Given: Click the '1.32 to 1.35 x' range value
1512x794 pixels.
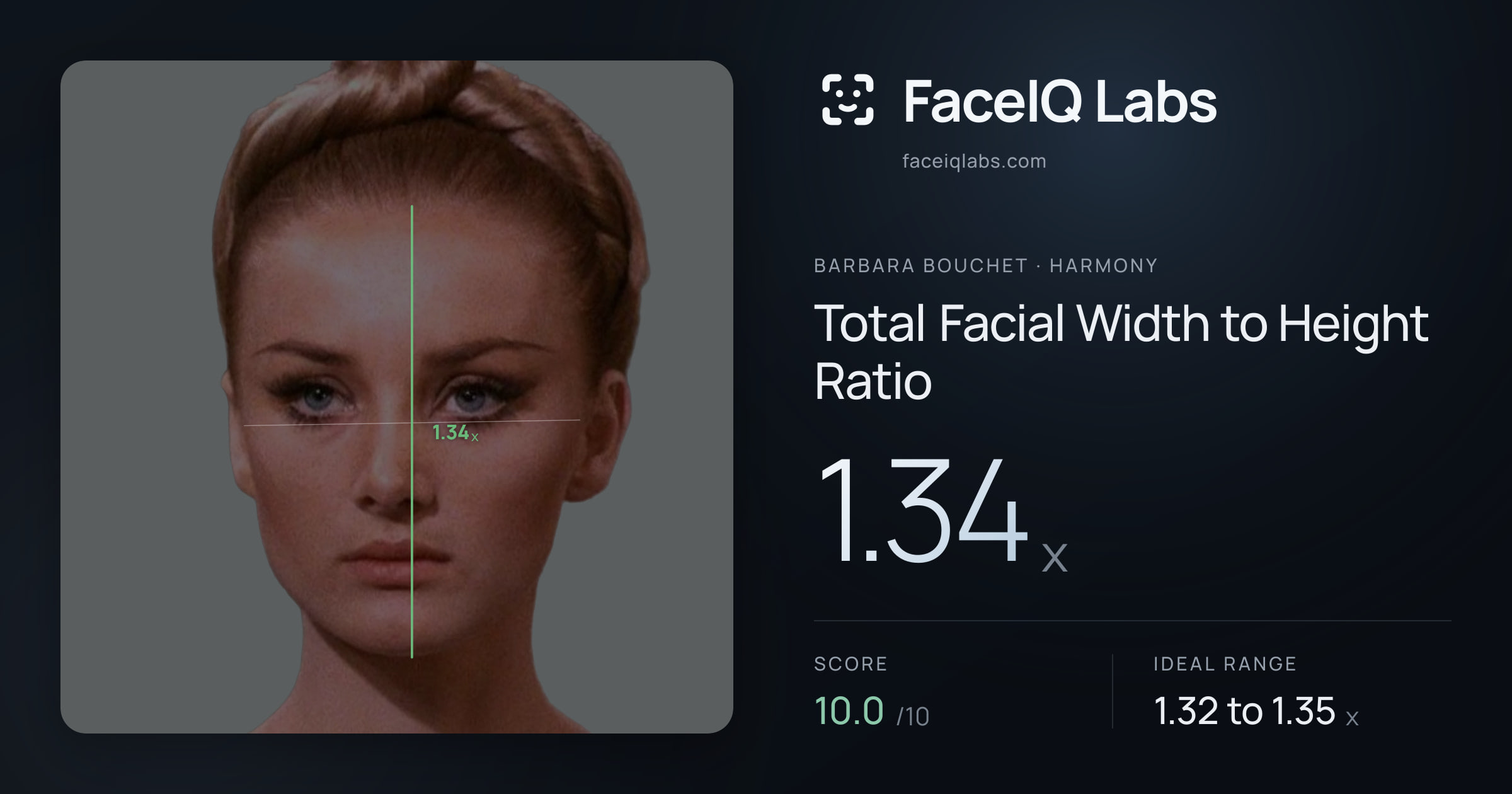Looking at the screenshot, I should (x=1256, y=711).
